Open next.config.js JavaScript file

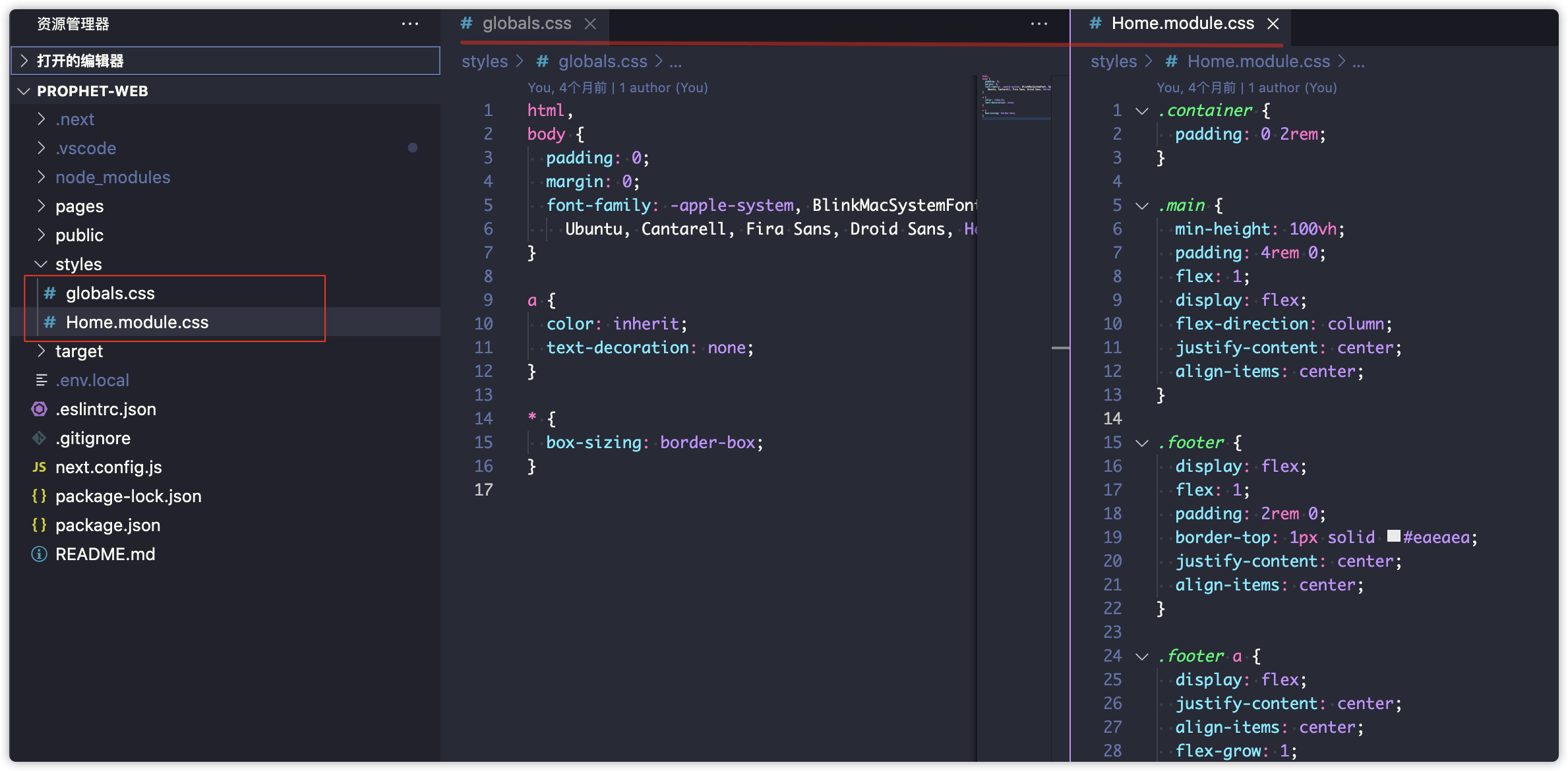tap(108, 467)
